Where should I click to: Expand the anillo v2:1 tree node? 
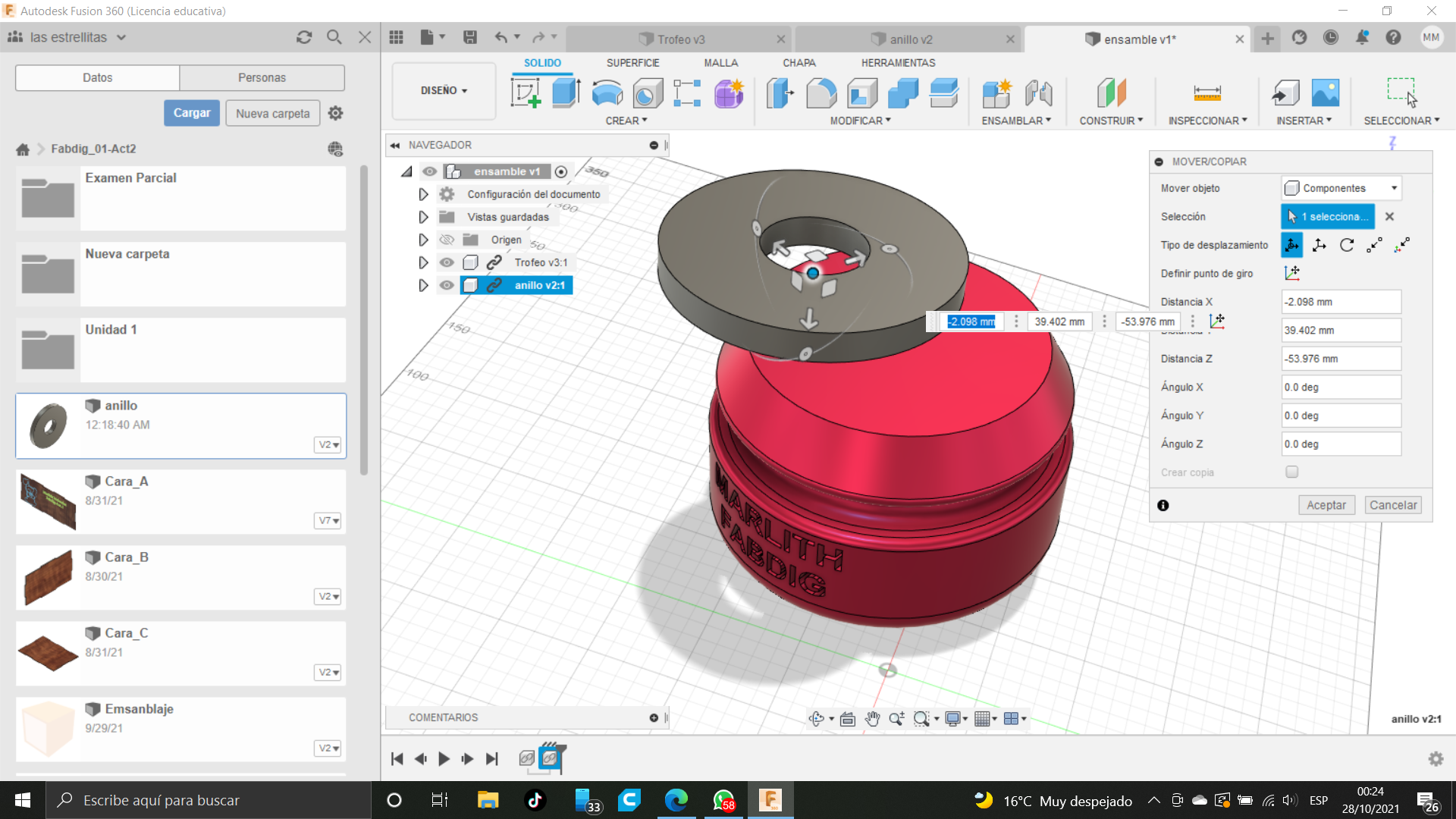(x=423, y=285)
